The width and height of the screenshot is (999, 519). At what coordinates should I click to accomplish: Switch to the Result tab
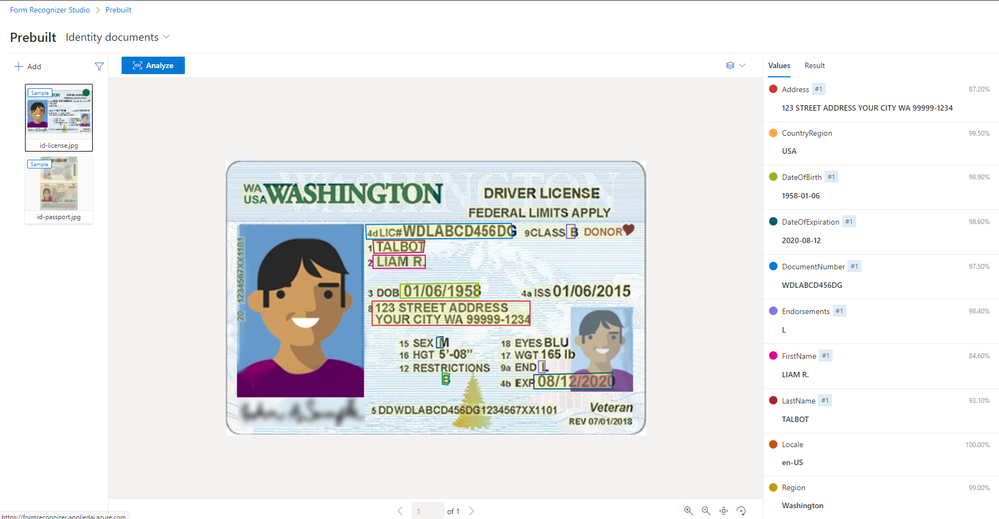(814, 66)
